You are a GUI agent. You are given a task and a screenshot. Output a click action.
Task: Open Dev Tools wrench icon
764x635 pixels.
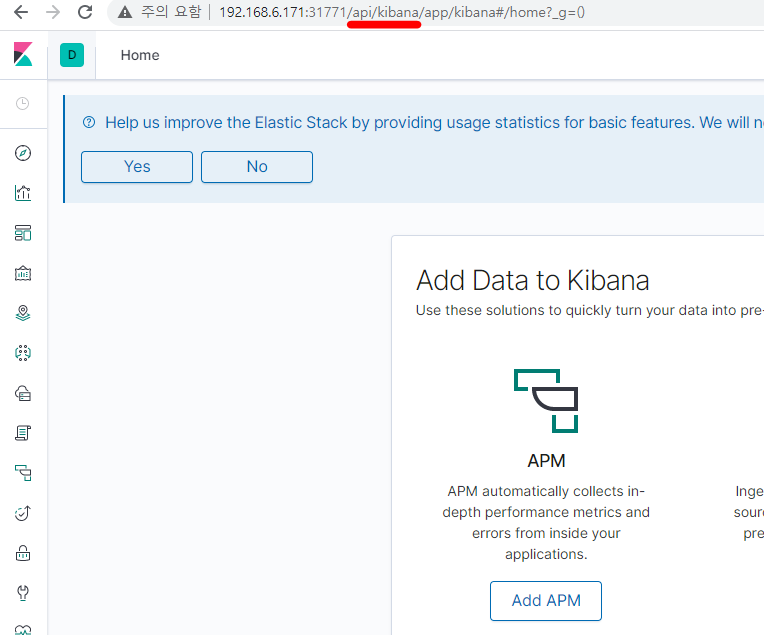click(23, 593)
